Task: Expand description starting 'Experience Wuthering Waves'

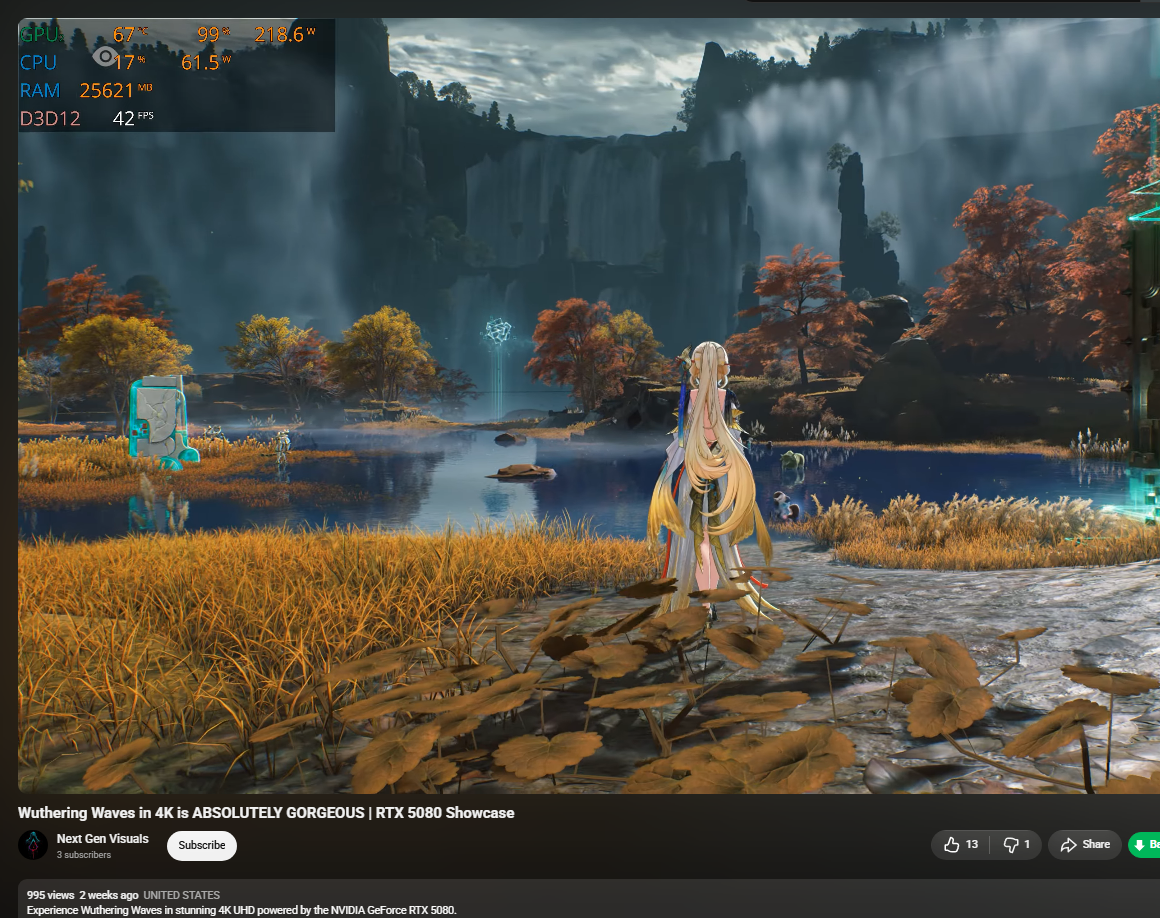Action: pyautogui.click(x=242, y=910)
